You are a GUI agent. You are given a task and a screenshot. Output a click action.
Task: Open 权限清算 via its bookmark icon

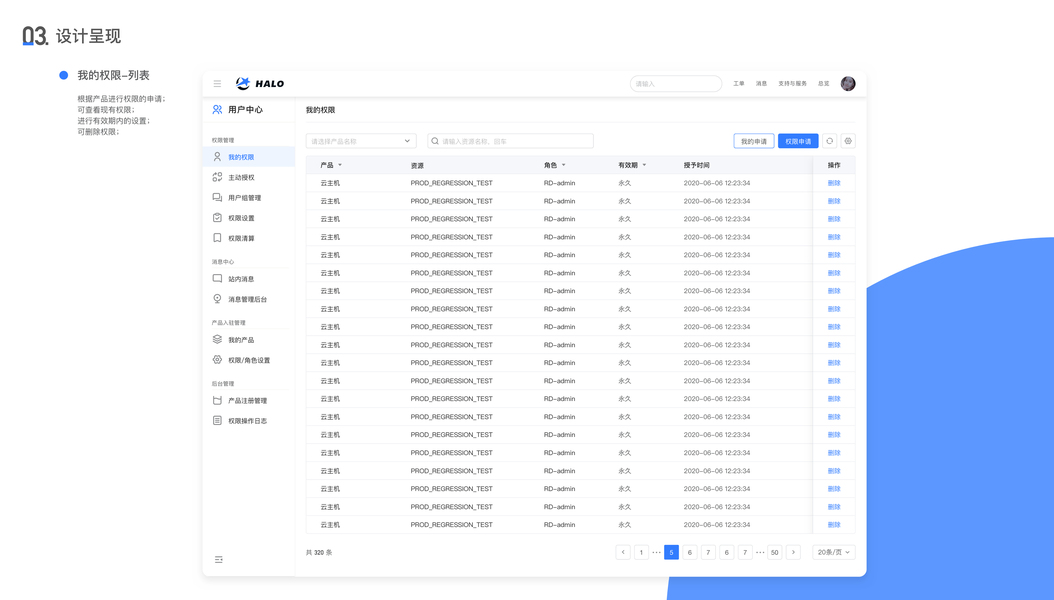[x=217, y=238]
